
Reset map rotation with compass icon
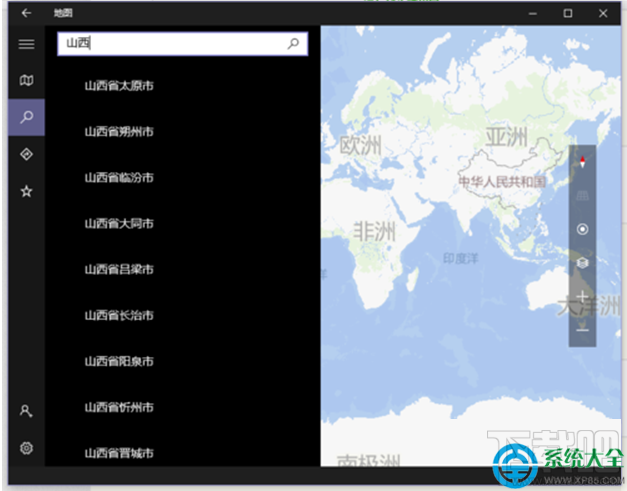point(583,162)
